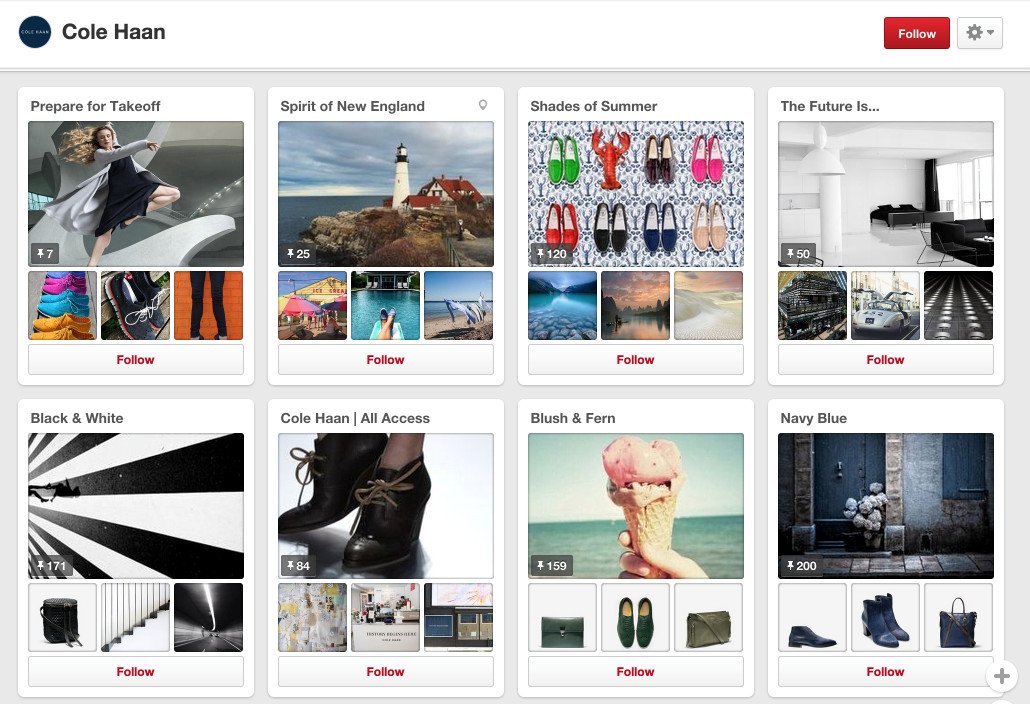
Task: Click the Cole Haan profile name heading
Action: click(114, 32)
